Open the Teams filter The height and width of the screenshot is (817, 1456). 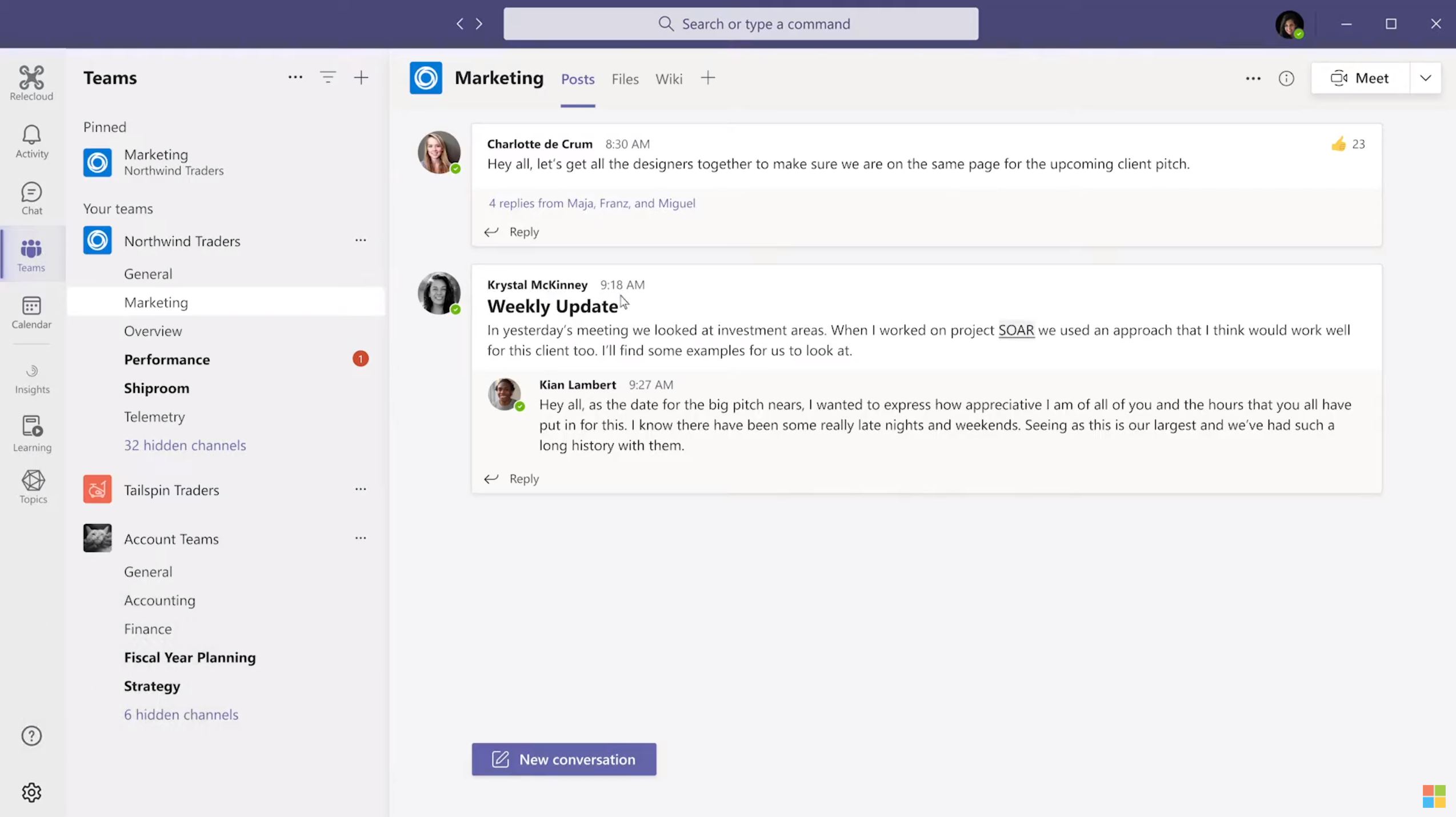(x=328, y=77)
